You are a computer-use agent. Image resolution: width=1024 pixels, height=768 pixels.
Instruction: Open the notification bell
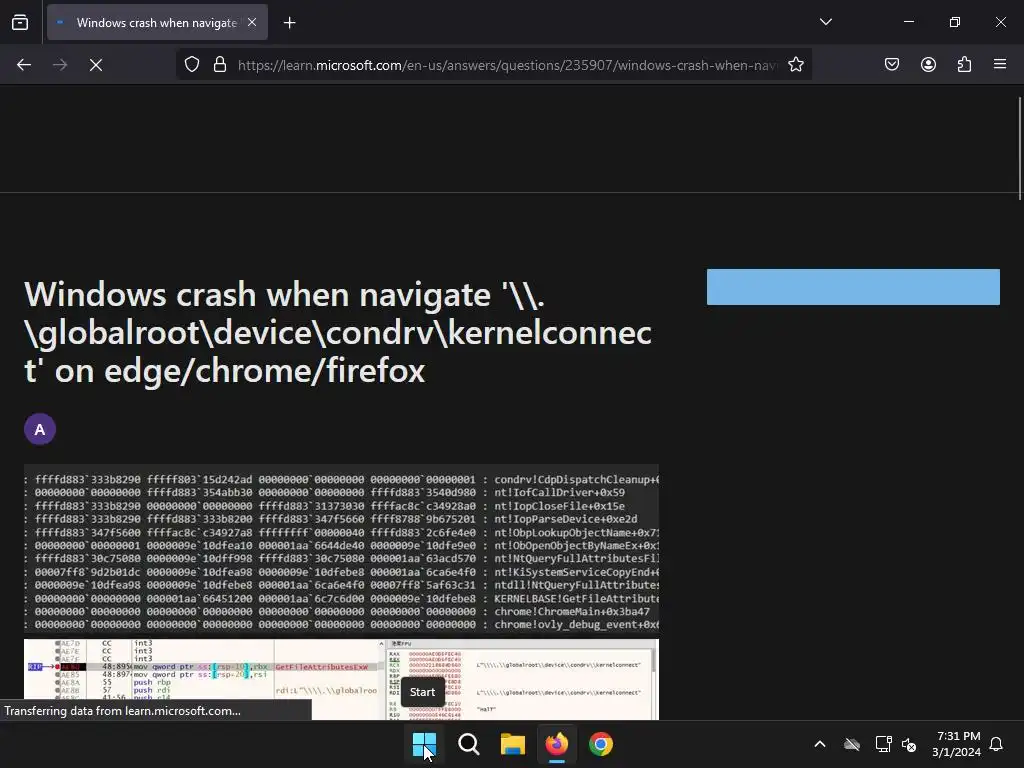pyautogui.click(x=997, y=744)
